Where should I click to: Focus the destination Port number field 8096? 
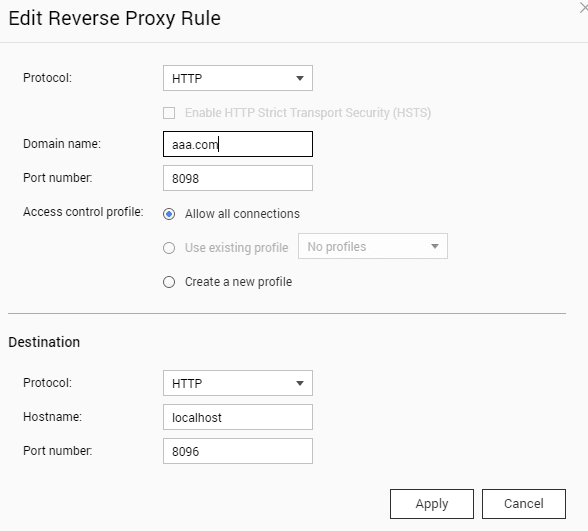[238, 451]
